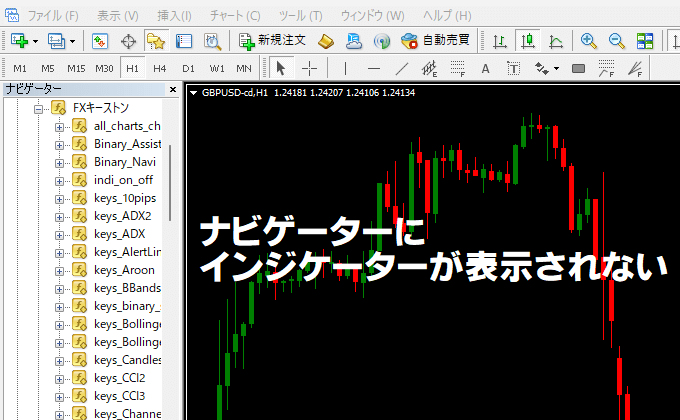
Task: Select the cursor arrow tool
Action: tap(281, 68)
